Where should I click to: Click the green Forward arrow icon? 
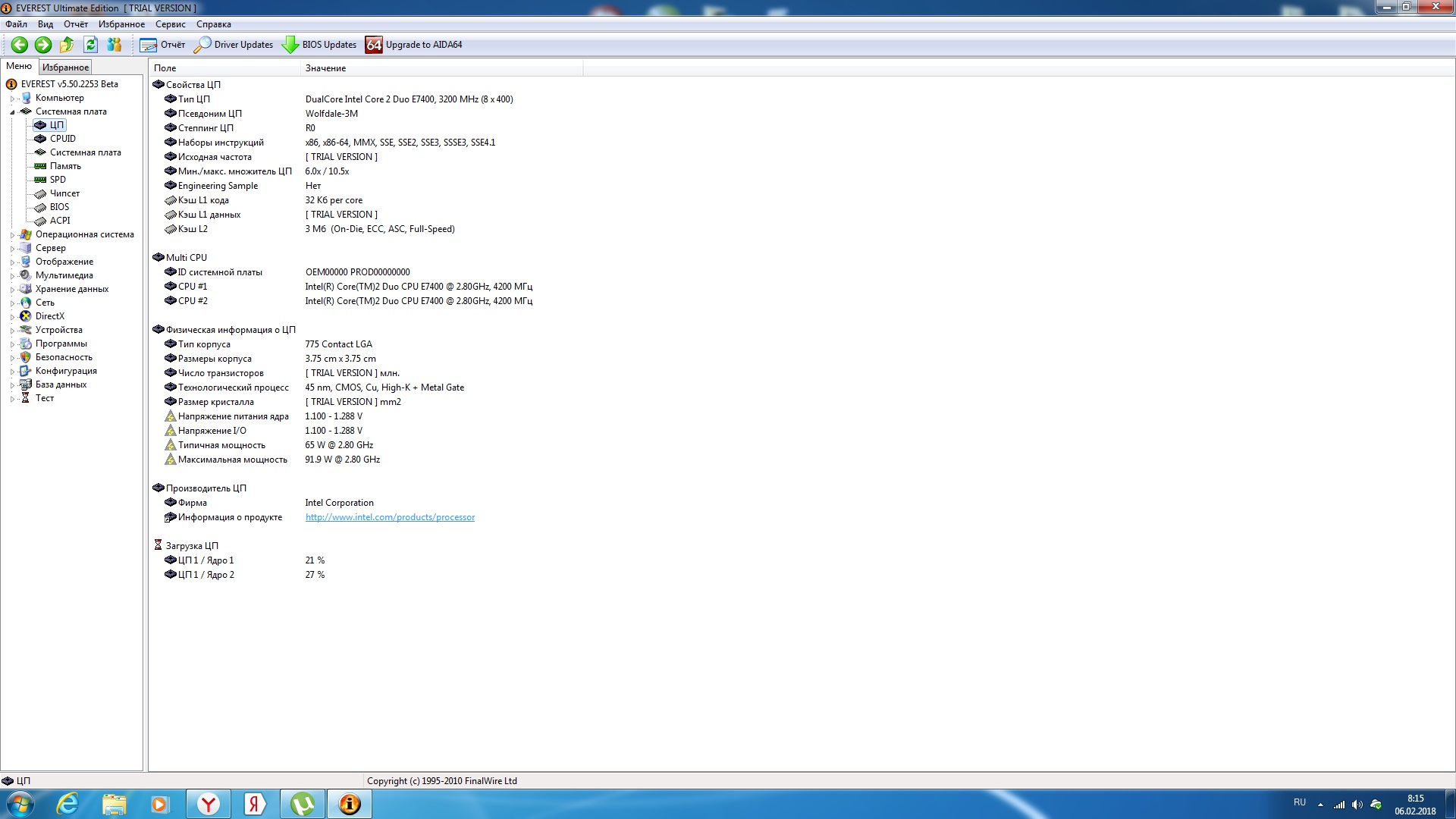(x=43, y=45)
